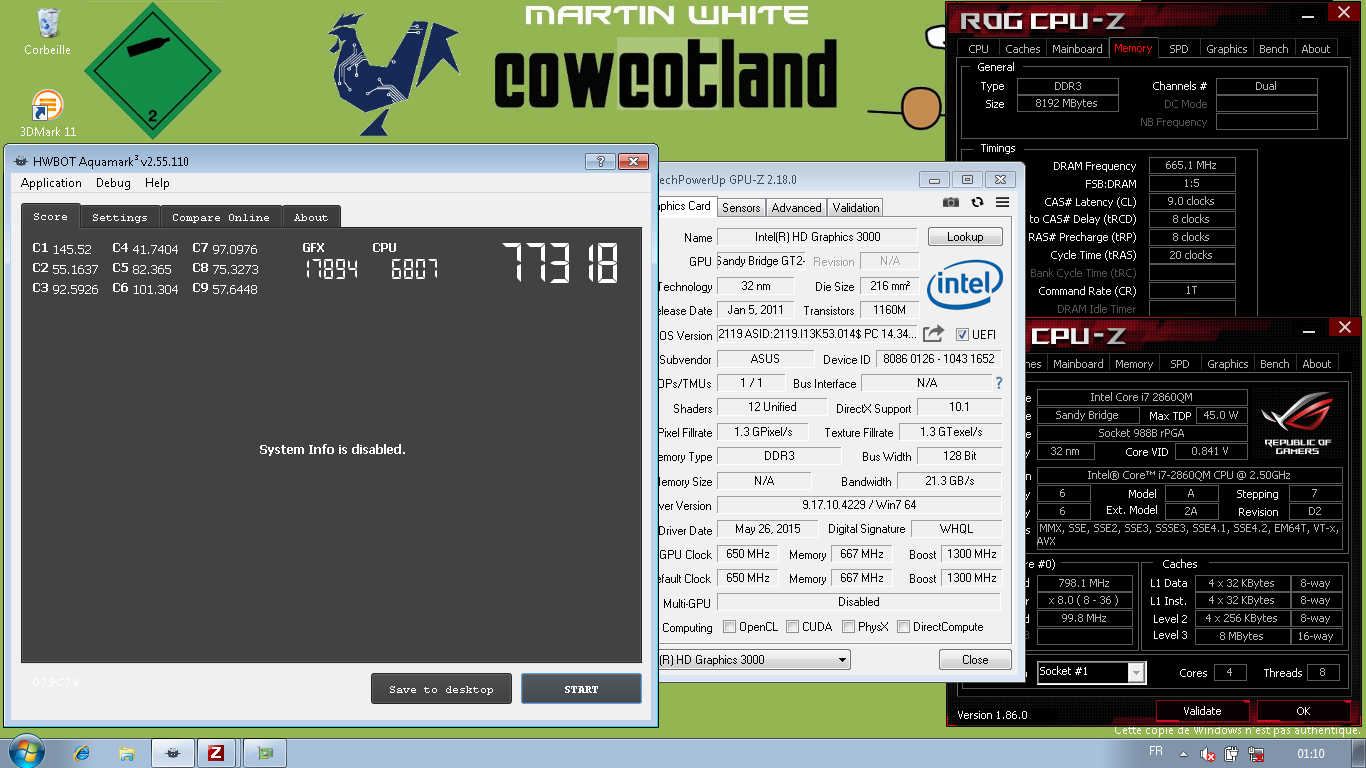Image resolution: width=1366 pixels, height=768 pixels.
Task: Toggle the OpenCL checkbox
Action: [729, 627]
